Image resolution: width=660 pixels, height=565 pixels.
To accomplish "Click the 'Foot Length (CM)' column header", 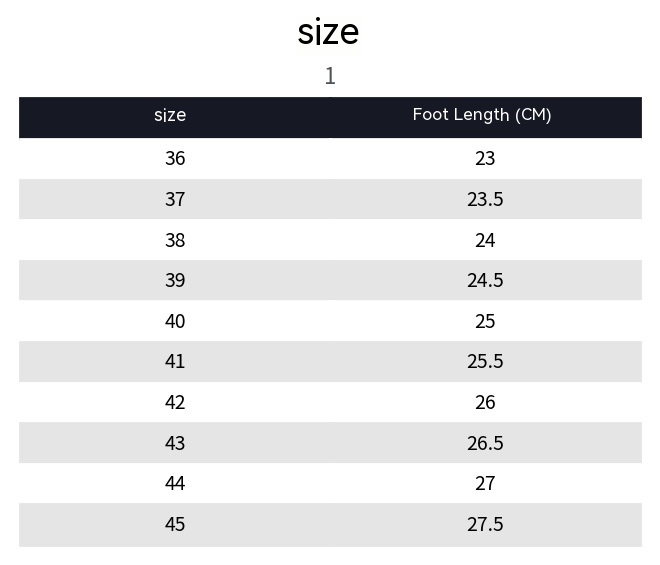I will 482,115.
